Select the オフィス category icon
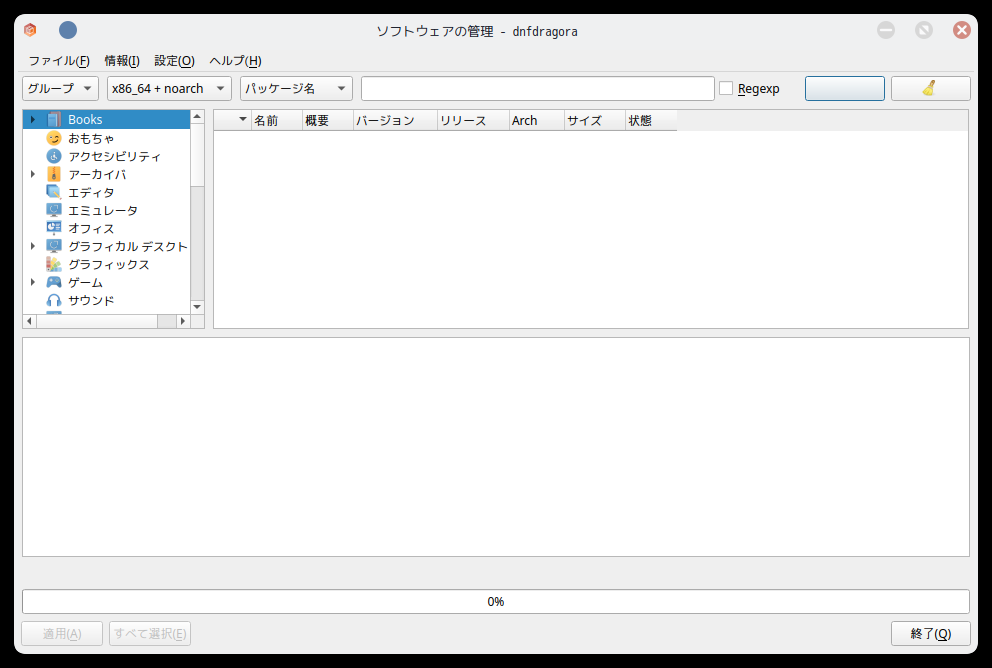This screenshot has width=992, height=668. pyautogui.click(x=54, y=228)
